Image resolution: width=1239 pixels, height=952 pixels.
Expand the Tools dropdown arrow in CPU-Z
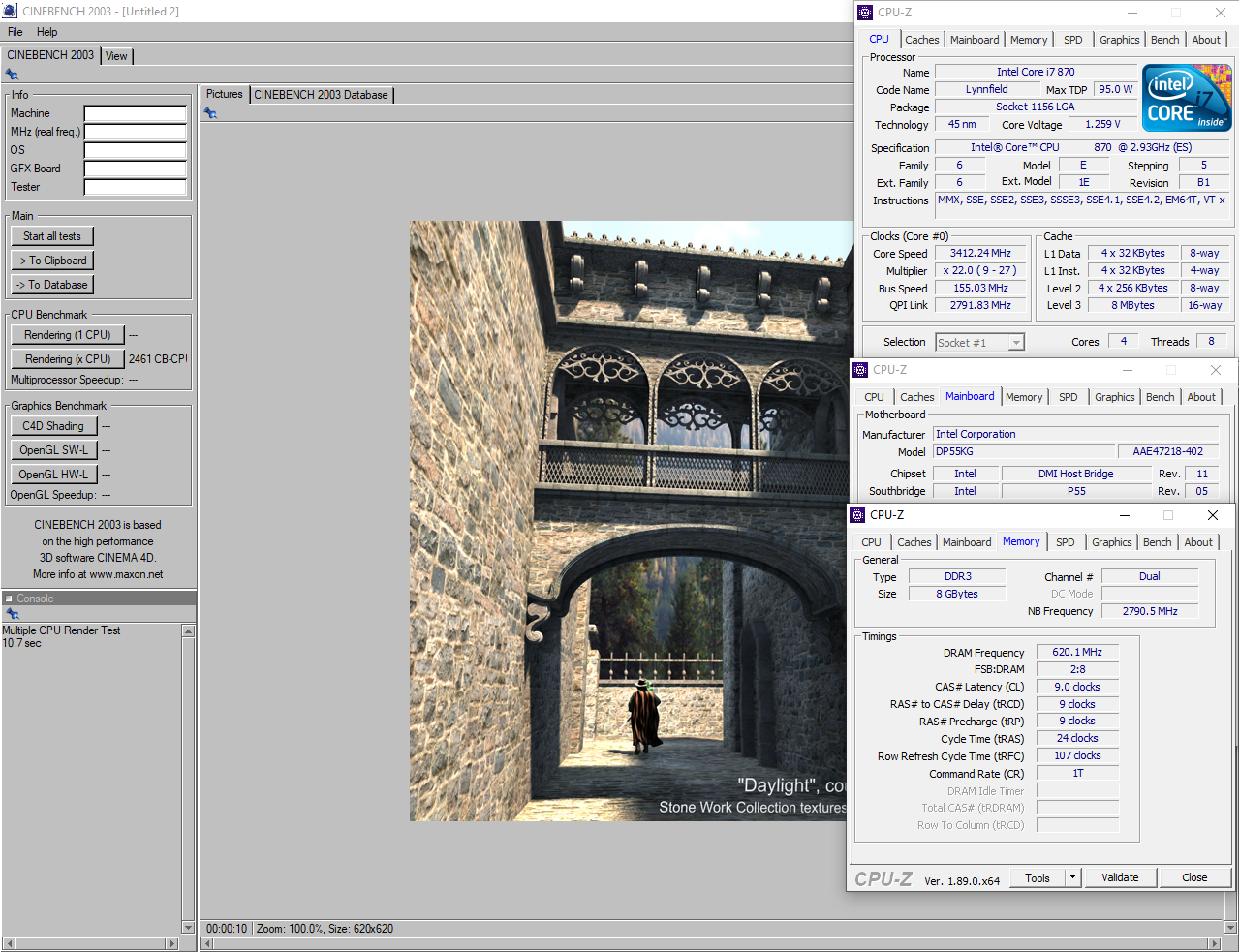1072,877
